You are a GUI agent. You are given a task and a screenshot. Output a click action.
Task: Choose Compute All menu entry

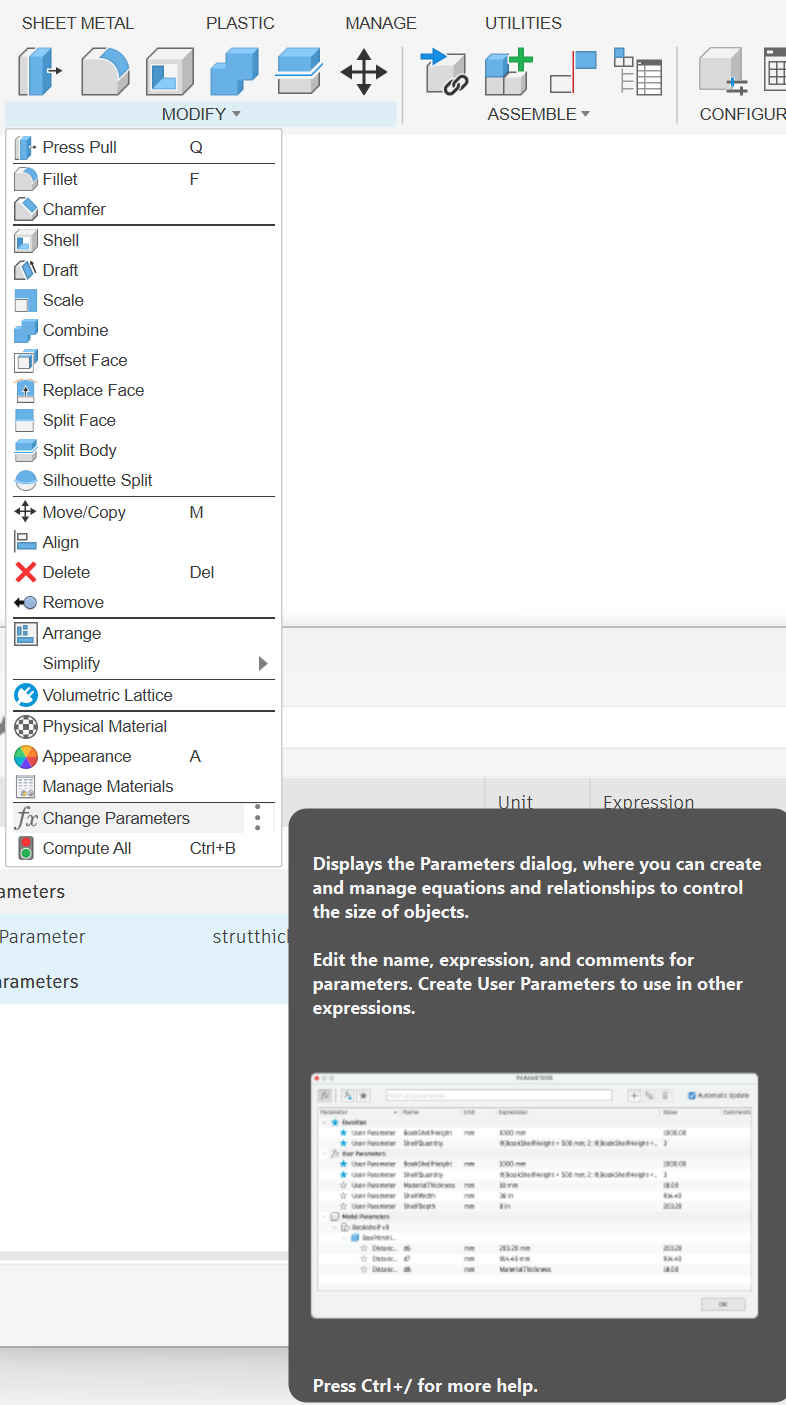(x=144, y=848)
